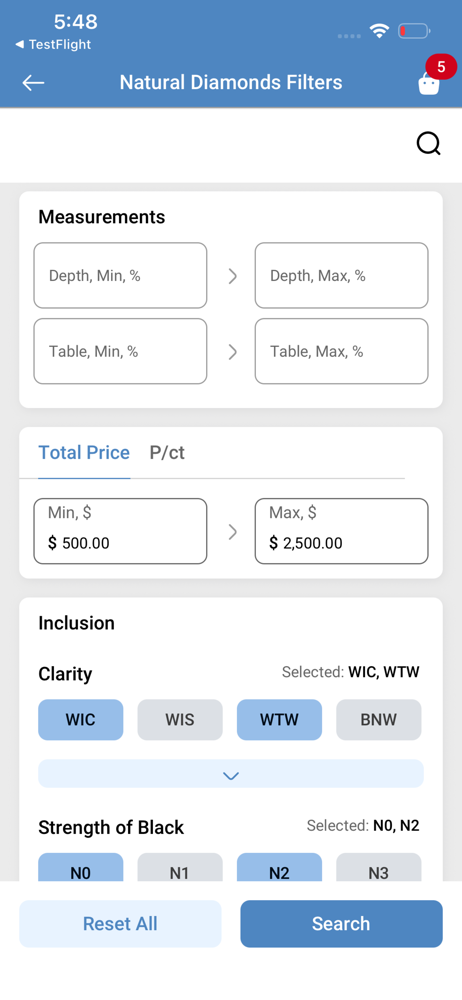
Task: Tap the arrow between price Min and Max
Action: [232, 532]
